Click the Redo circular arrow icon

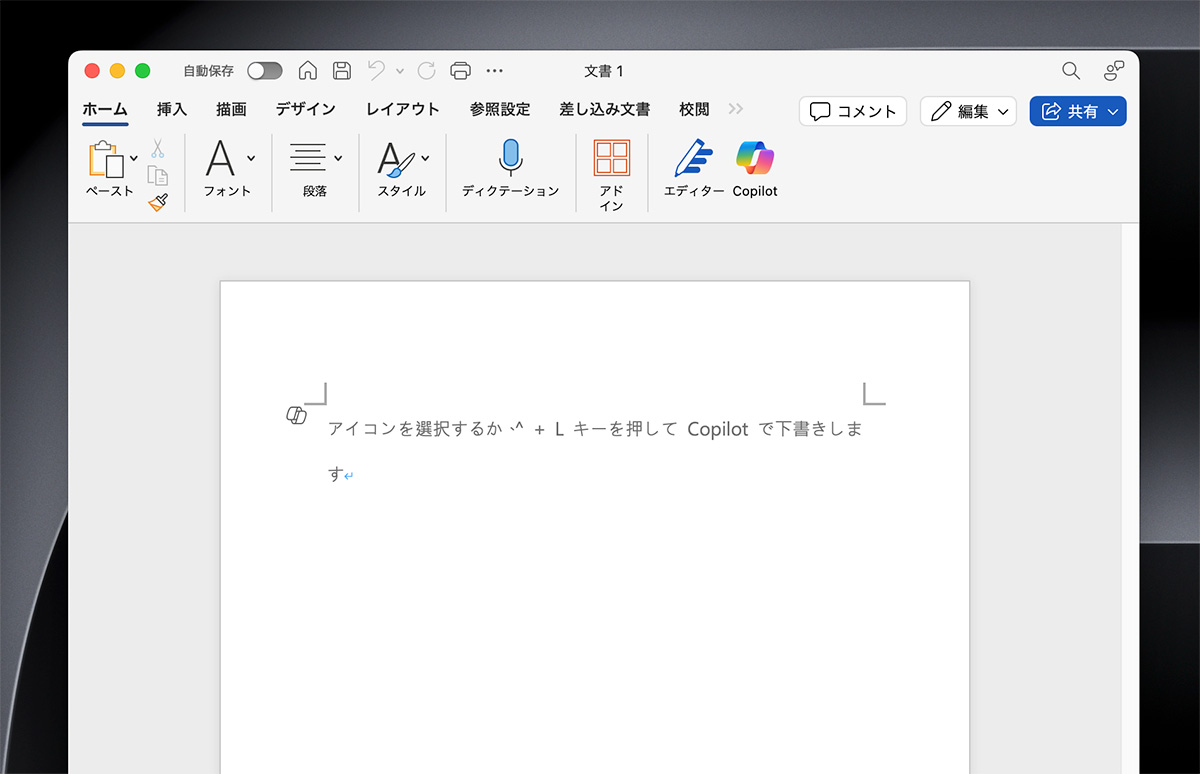tap(427, 71)
